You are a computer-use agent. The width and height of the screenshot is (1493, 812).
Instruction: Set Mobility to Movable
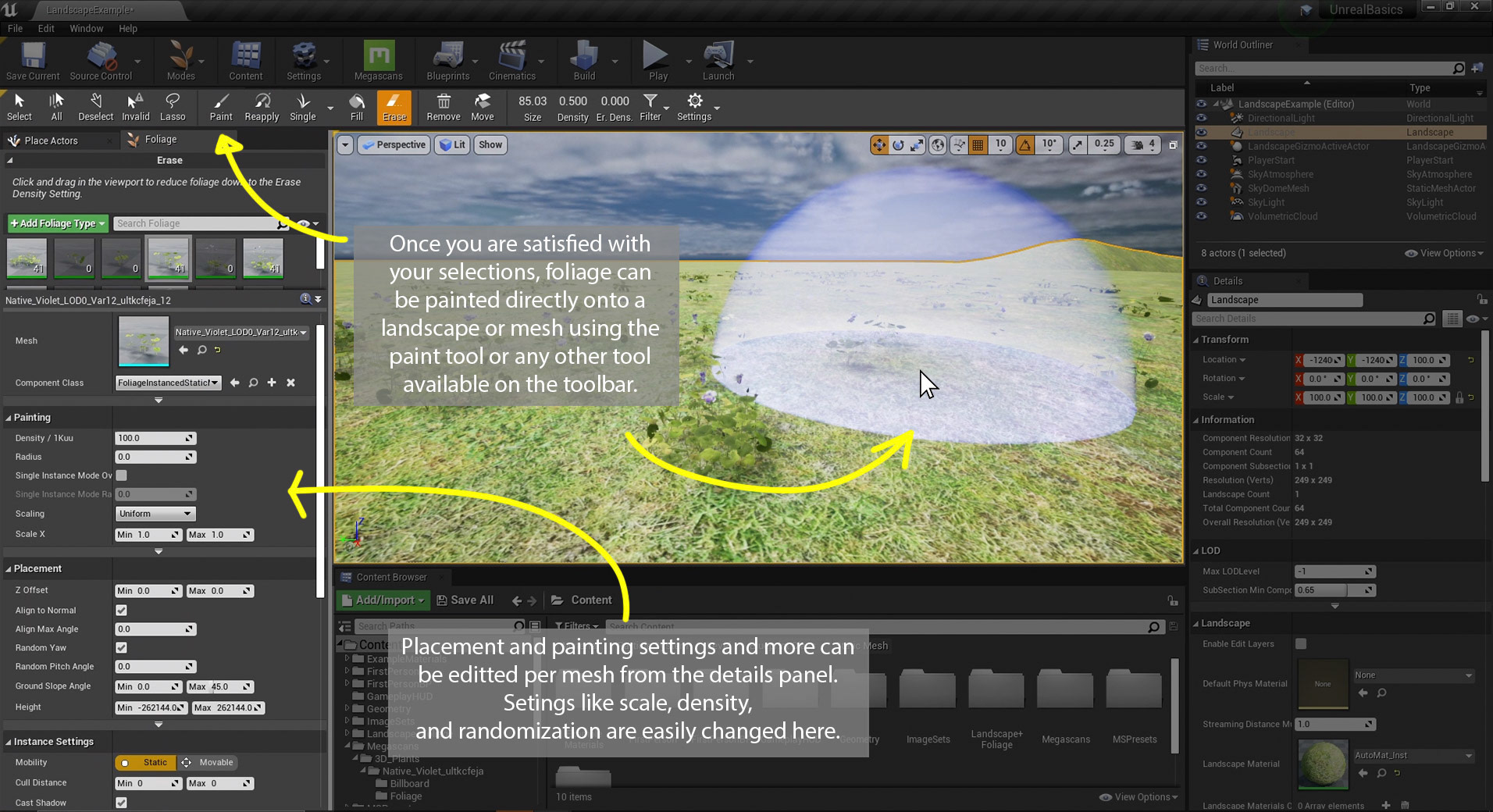[208, 763]
